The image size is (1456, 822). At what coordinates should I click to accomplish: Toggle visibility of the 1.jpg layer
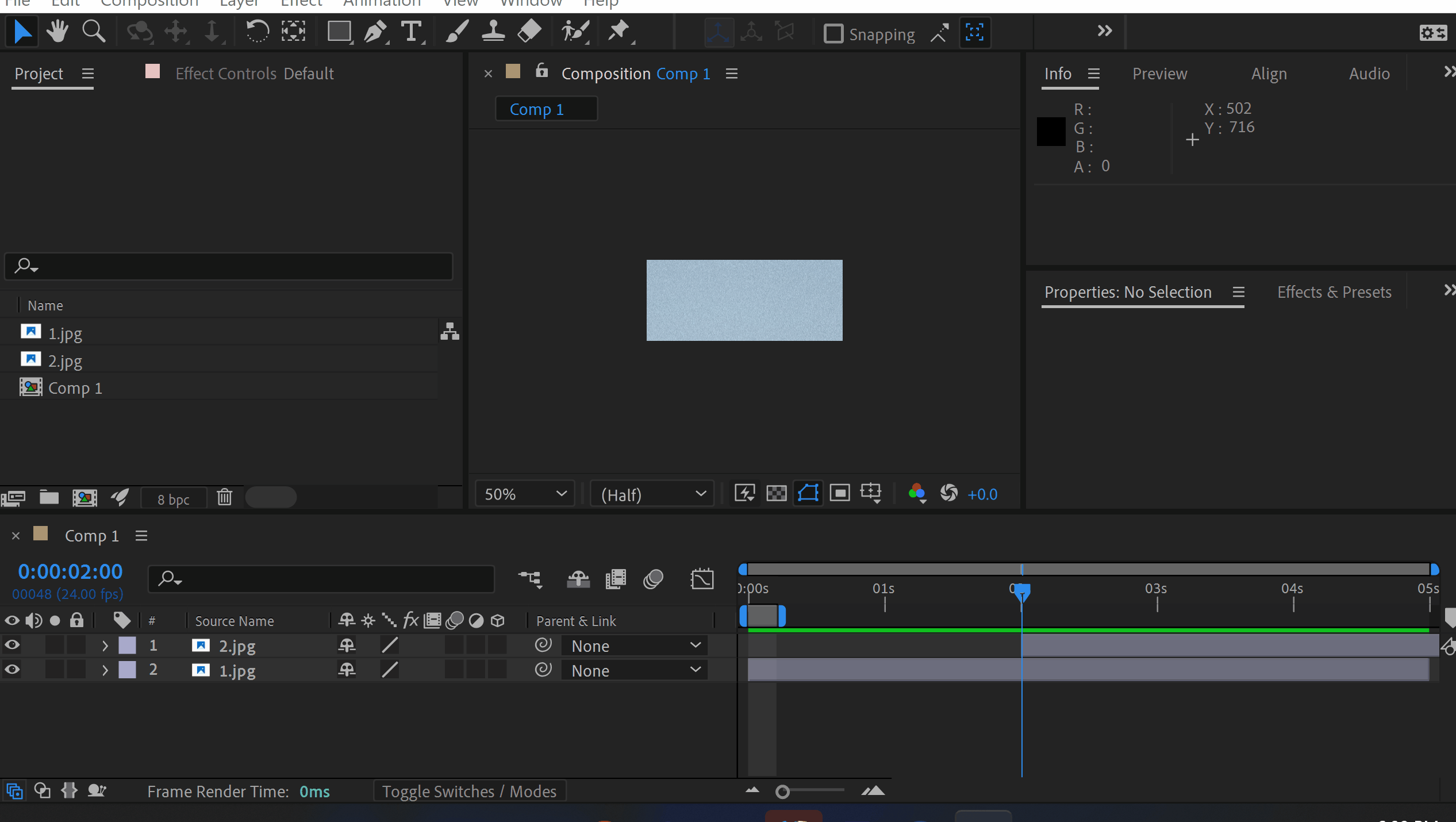[12, 670]
